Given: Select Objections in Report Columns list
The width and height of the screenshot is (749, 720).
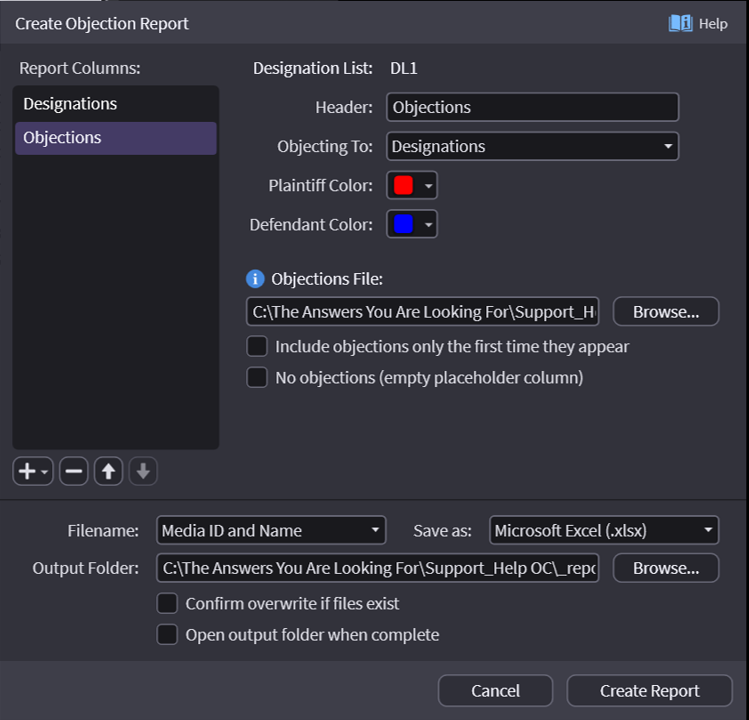Looking at the screenshot, I should [115, 138].
